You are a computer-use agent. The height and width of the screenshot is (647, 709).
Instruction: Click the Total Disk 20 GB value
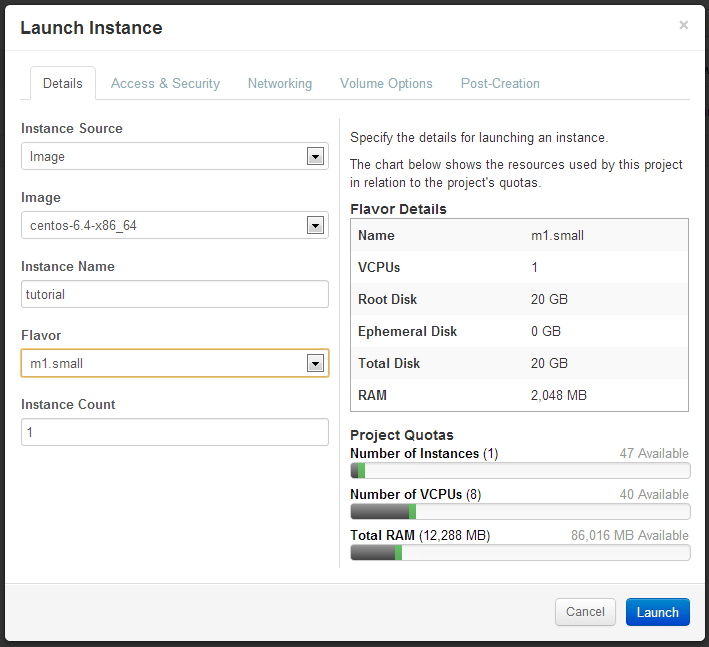pos(549,364)
